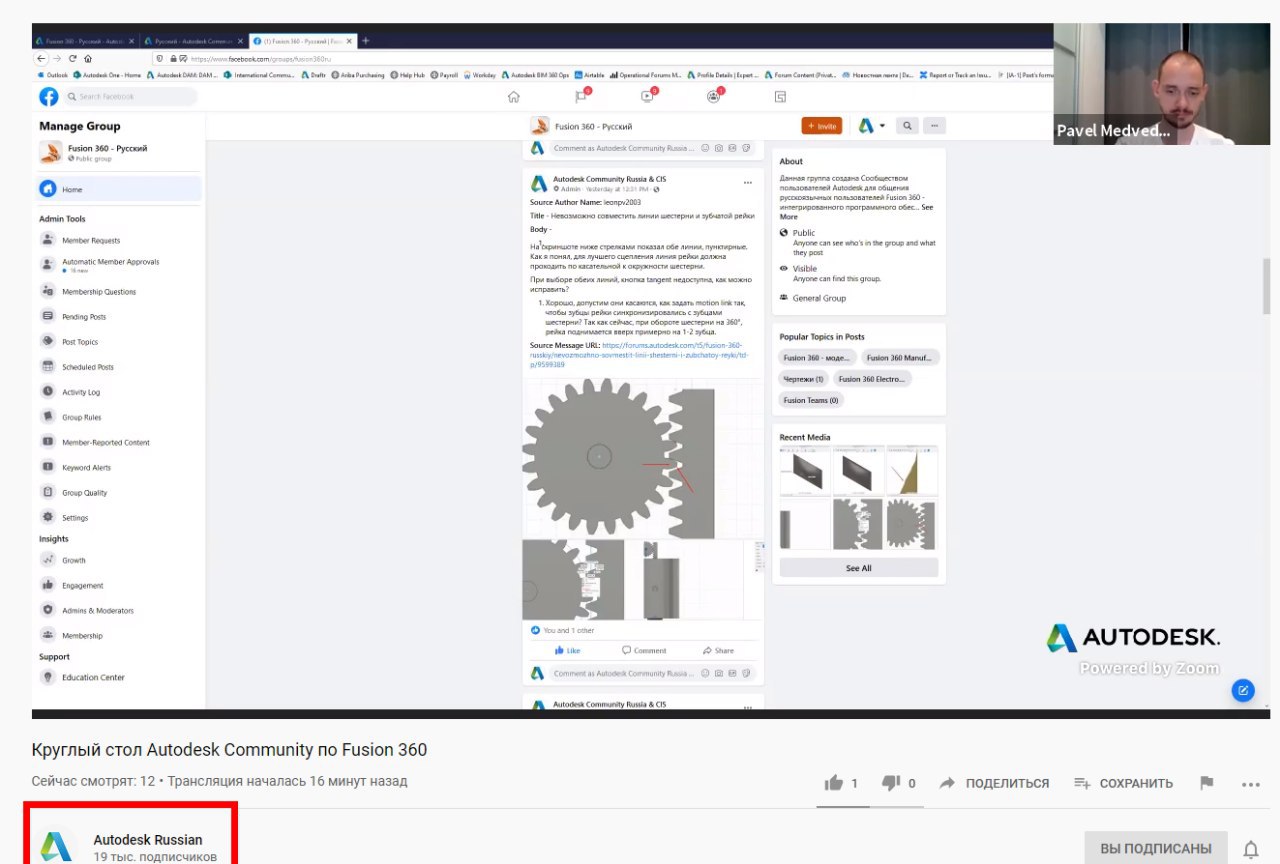Viewport: 1280px width, 864px height.
Task: Select the Чертежи (1) topic chip
Action: (x=803, y=379)
